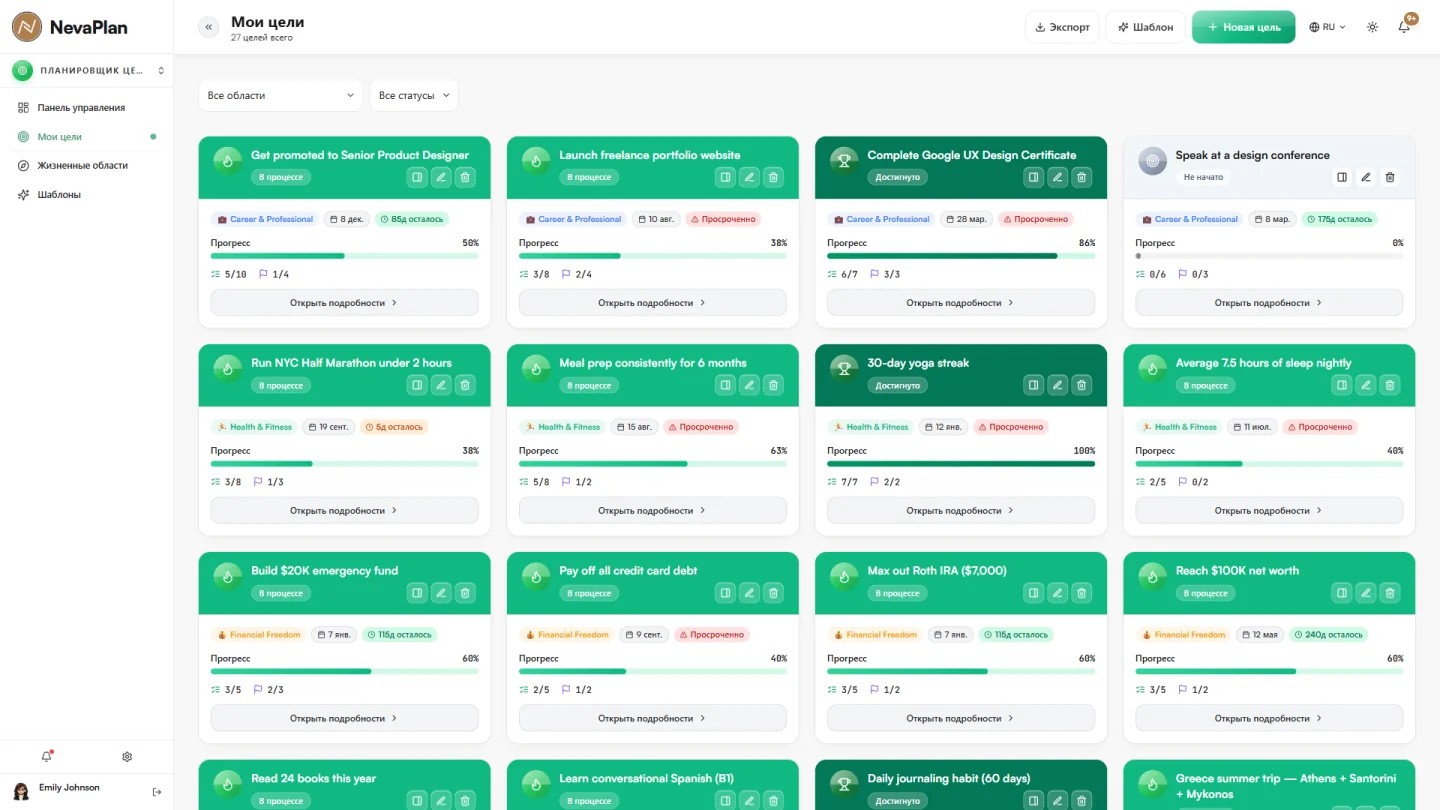Delete the Launch freelance portfolio website goal

773,177
